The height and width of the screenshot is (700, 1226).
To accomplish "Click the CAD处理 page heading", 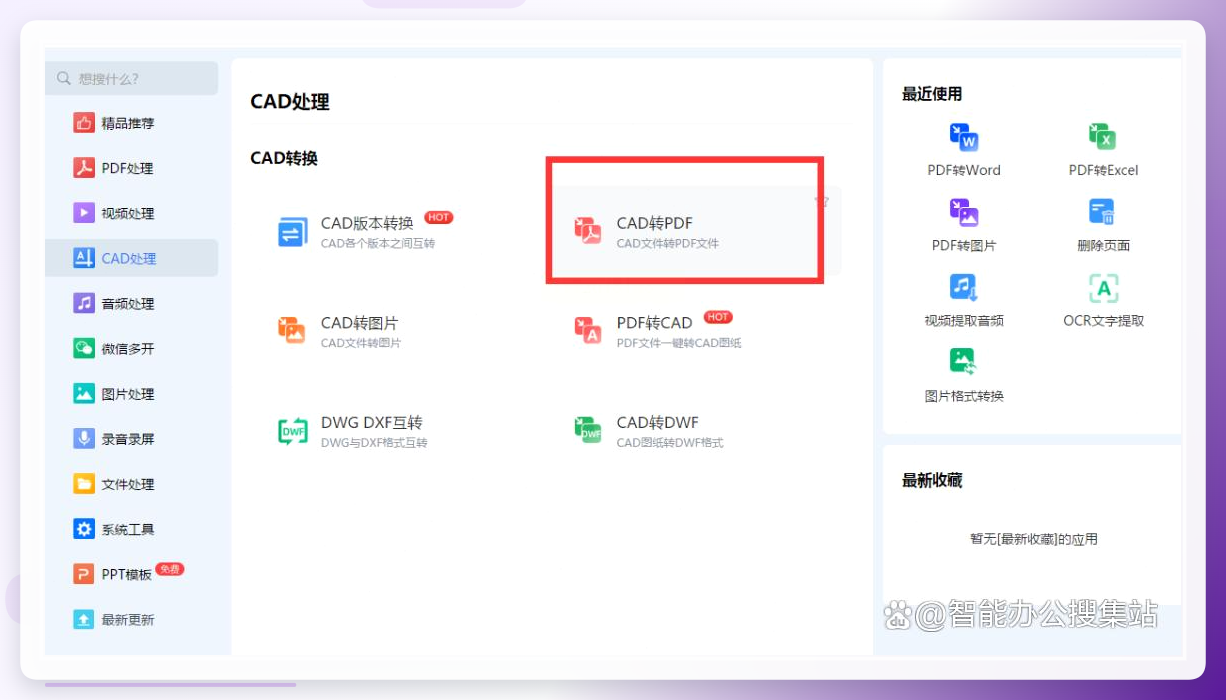I will coord(290,102).
